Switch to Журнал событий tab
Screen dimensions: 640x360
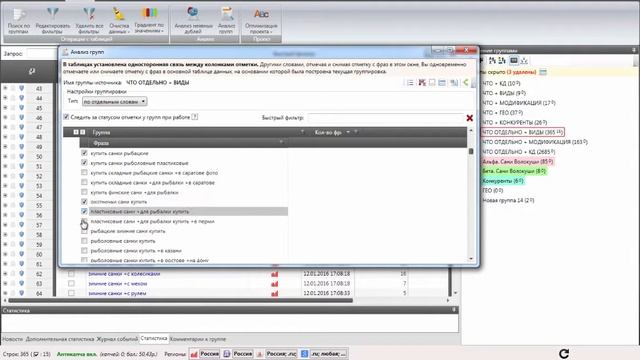(x=117, y=339)
